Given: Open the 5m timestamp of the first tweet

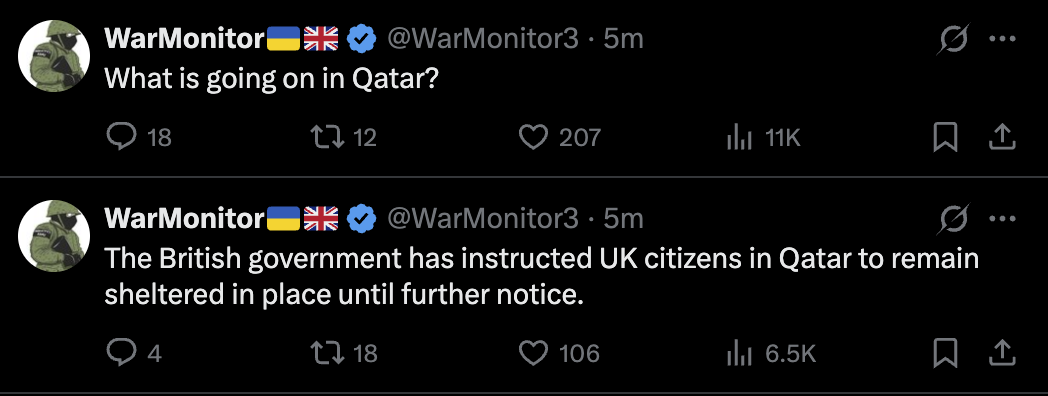Looking at the screenshot, I should (622, 39).
